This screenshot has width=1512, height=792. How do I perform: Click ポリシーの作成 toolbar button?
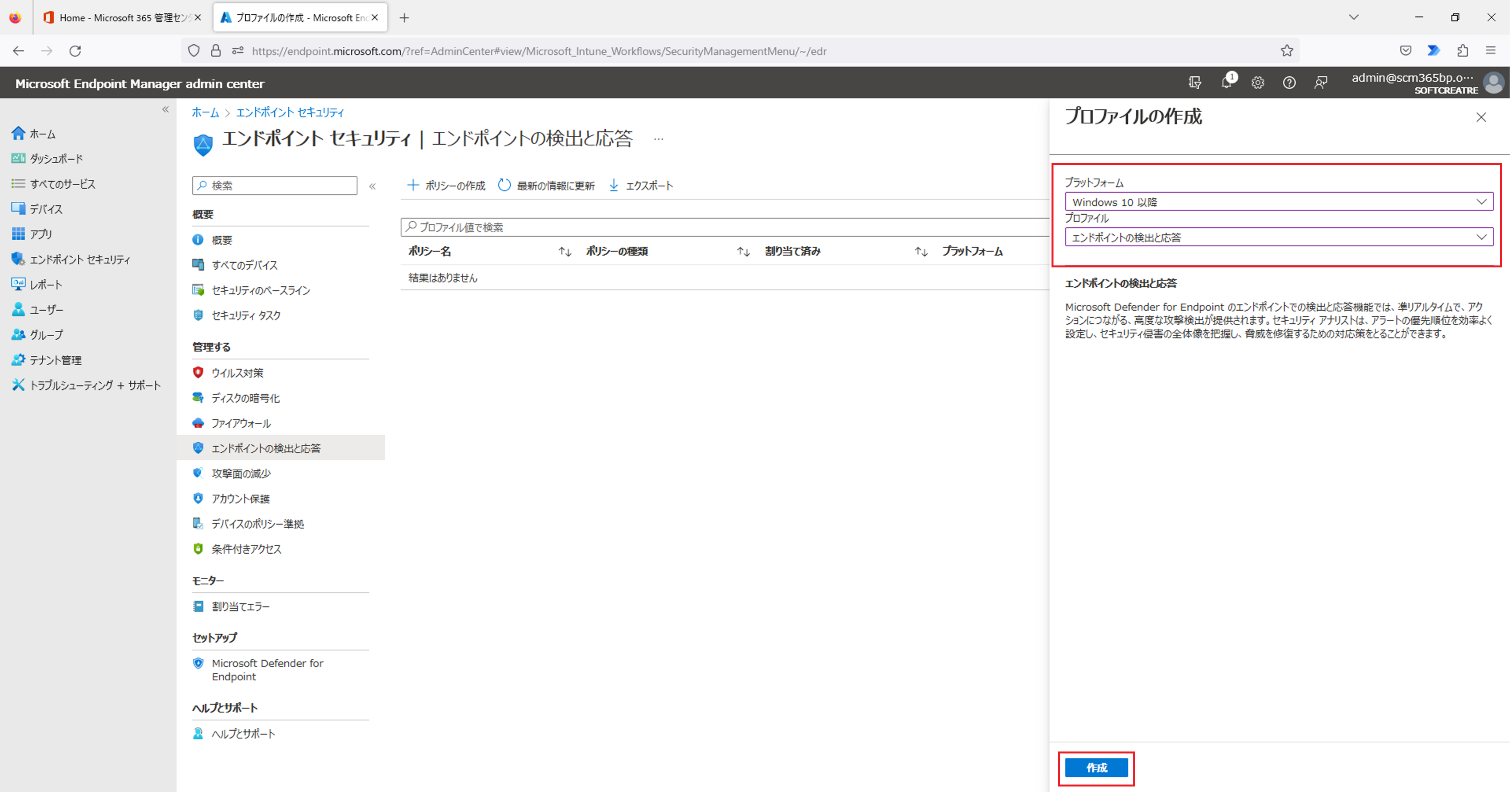pos(446,186)
